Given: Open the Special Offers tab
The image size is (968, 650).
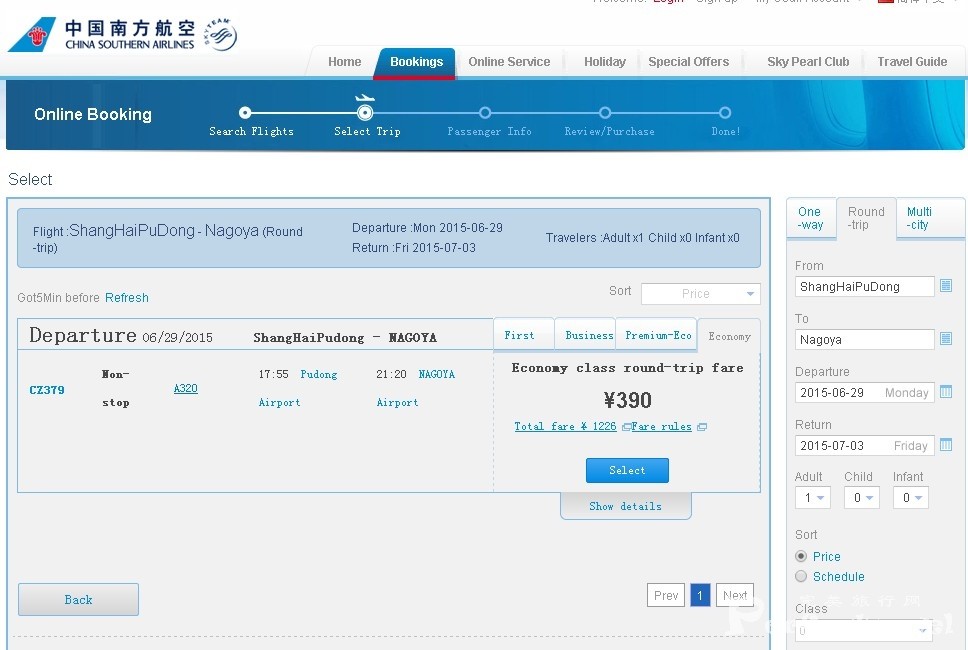Looking at the screenshot, I should [x=688, y=62].
